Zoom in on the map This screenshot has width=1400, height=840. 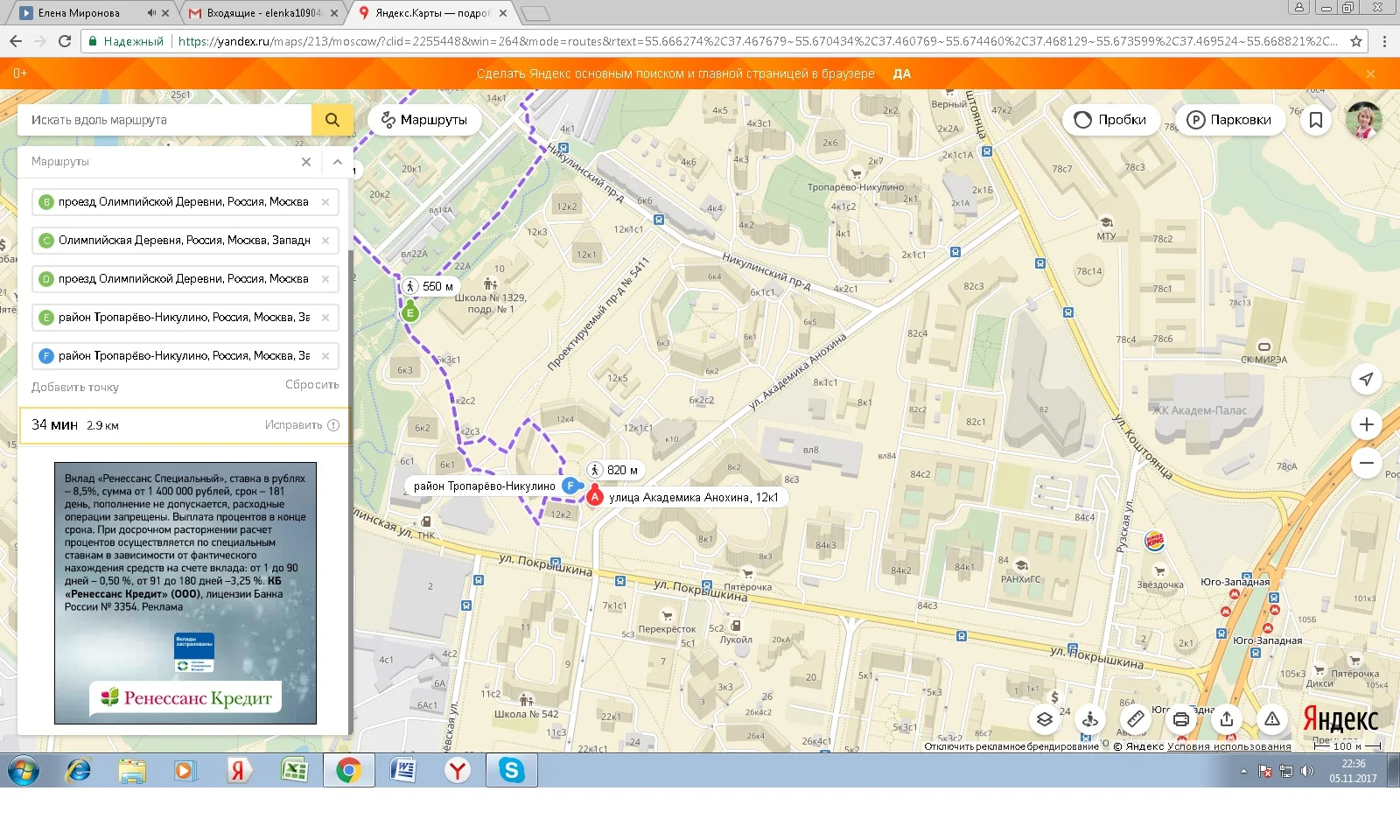tap(1366, 425)
